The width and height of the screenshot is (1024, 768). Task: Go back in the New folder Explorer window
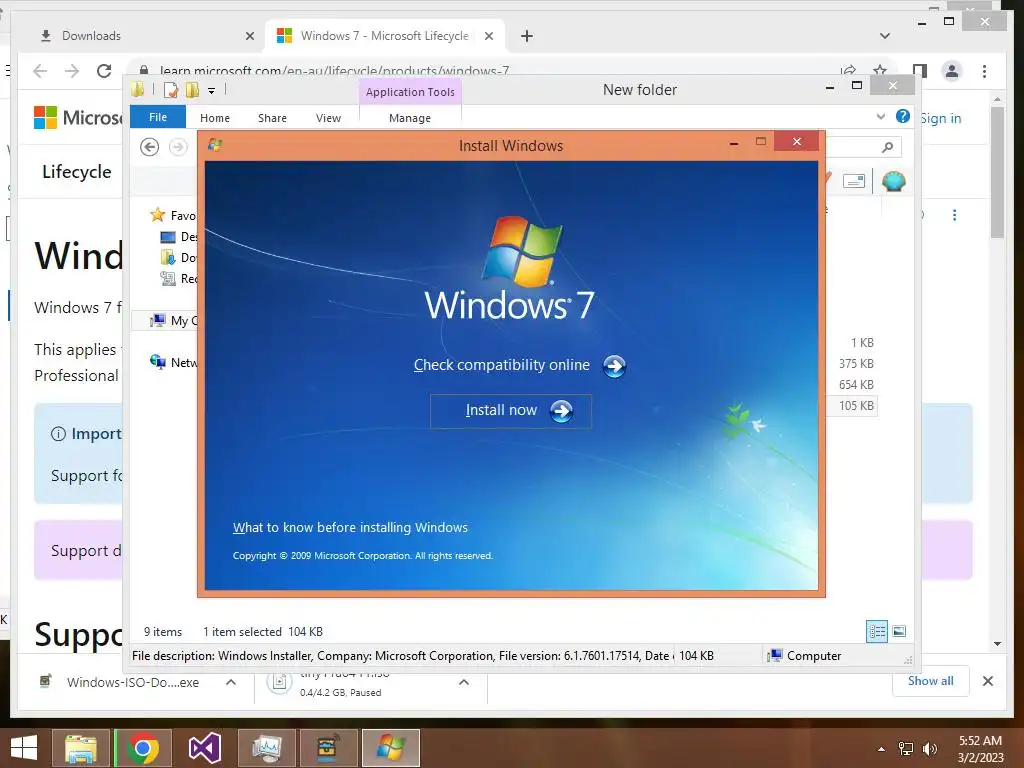click(150, 147)
